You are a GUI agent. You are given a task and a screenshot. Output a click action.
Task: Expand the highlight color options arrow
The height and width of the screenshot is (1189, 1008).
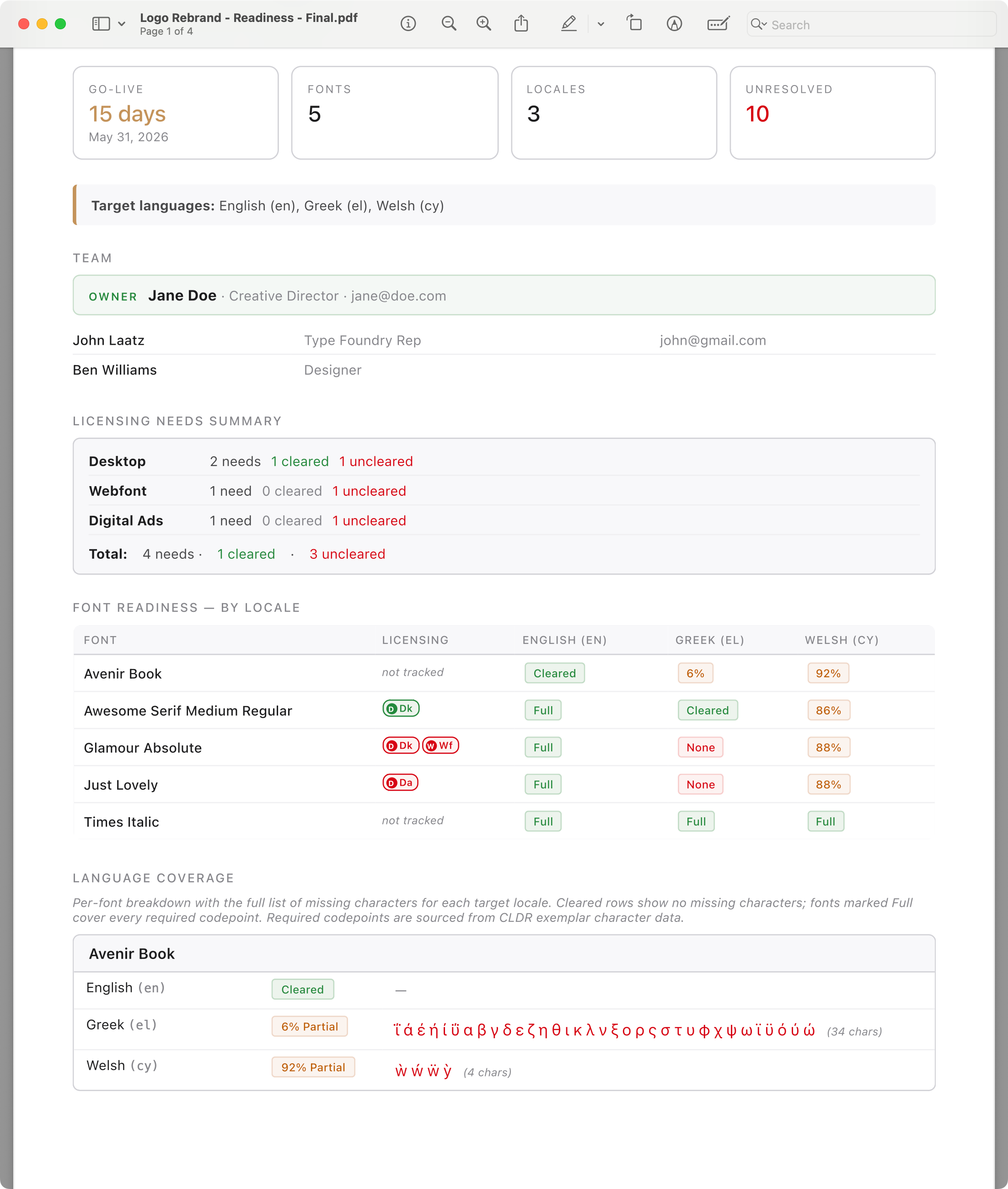click(601, 24)
